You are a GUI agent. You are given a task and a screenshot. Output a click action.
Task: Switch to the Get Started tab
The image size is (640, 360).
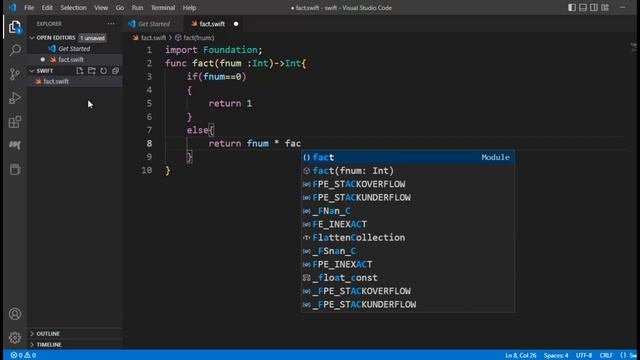point(153,24)
